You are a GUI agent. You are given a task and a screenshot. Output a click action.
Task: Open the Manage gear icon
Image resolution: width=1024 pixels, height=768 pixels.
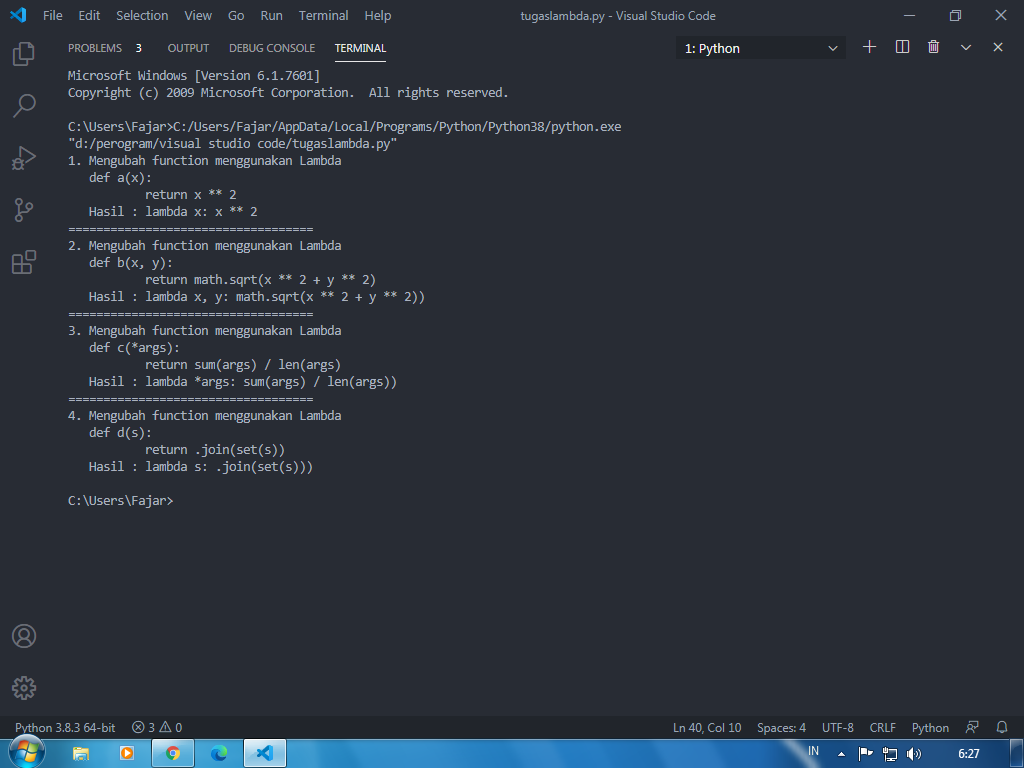(24, 688)
